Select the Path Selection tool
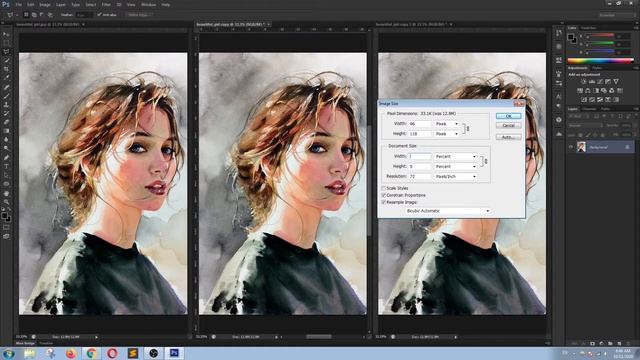The height and width of the screenshot is (360, 640). pos(6,175)
